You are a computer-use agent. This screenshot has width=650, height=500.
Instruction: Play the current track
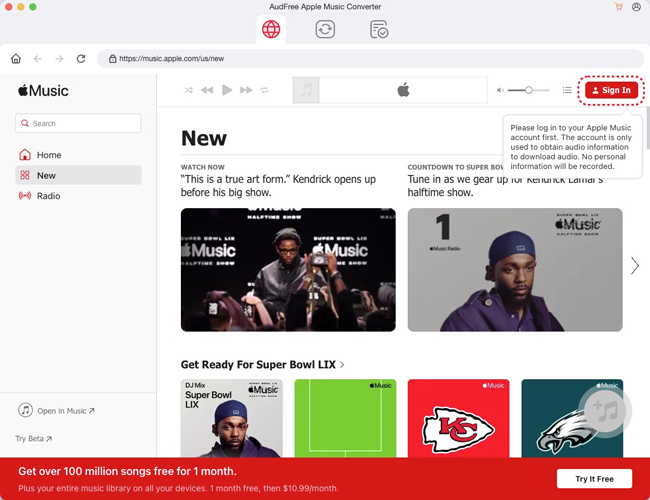227,90
